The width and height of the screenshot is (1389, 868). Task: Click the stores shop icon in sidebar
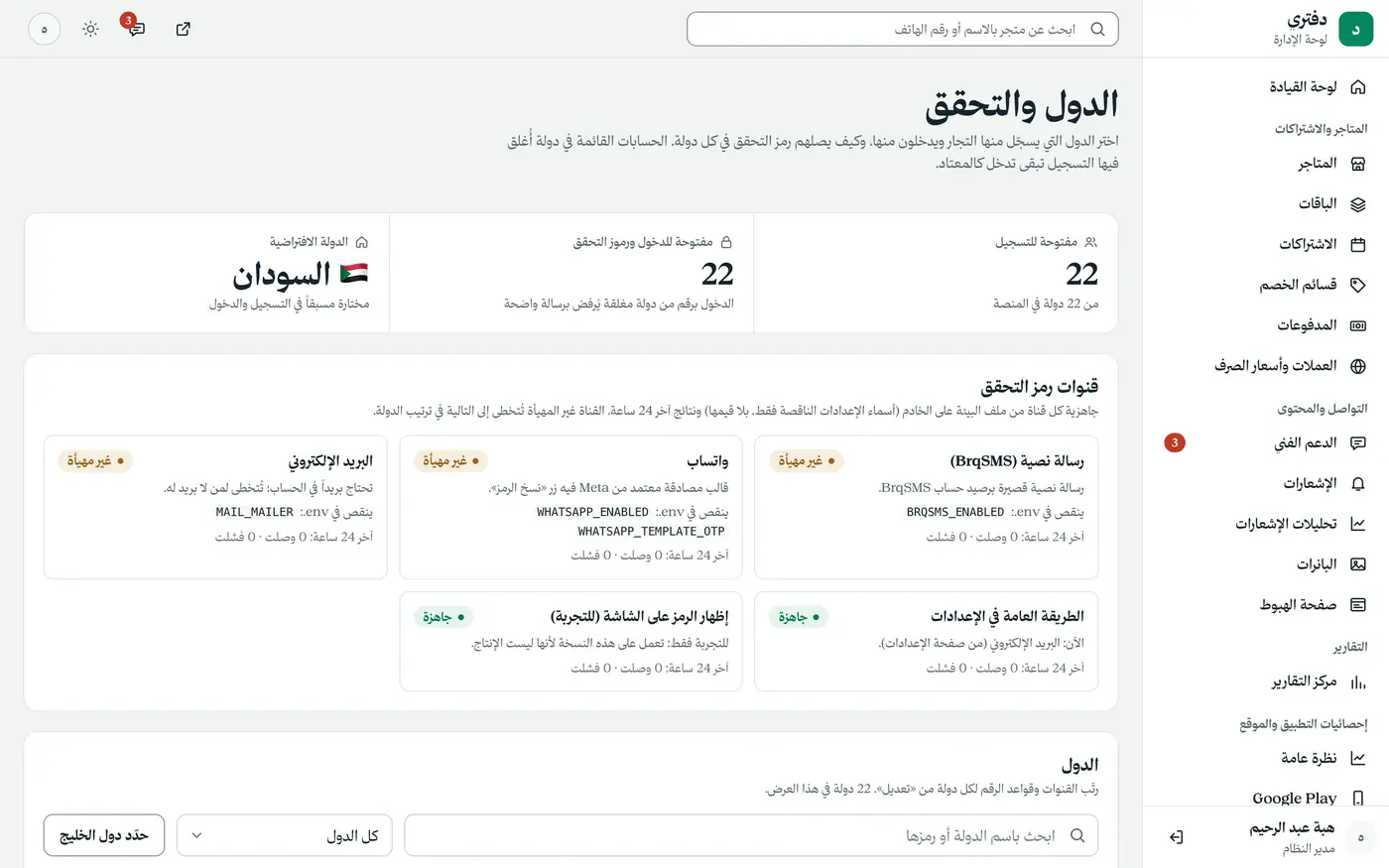[1358, 164]
